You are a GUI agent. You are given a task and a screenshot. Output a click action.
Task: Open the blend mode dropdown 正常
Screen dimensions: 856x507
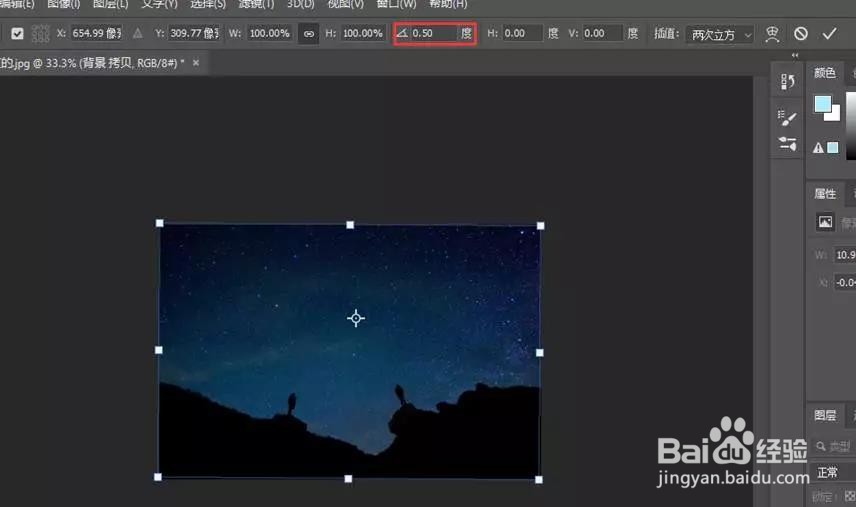[x=833, y=472]
